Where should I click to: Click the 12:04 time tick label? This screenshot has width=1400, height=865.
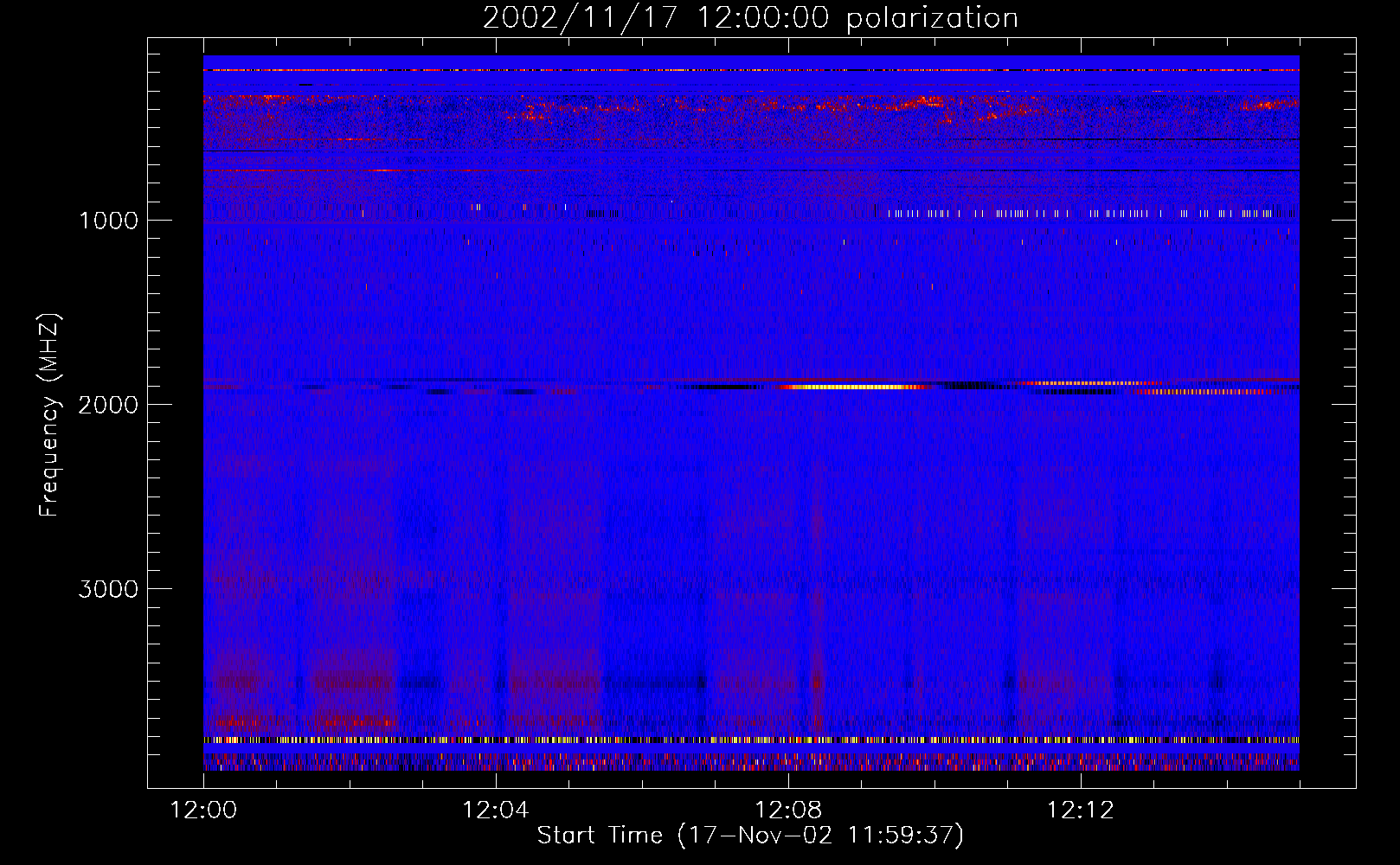tap(496, 811)
